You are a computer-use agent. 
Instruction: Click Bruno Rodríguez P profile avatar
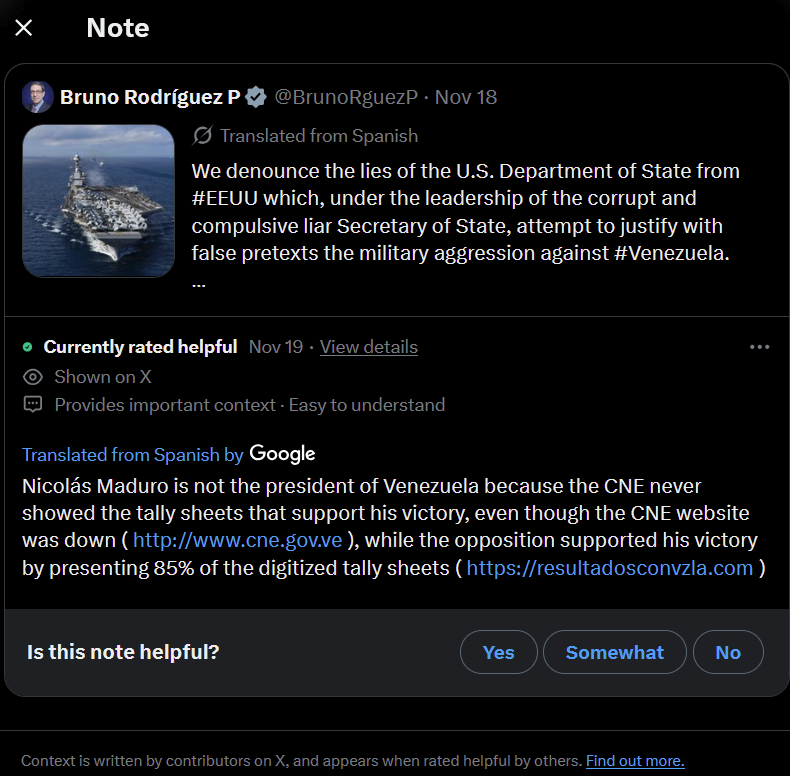tap(38, 97)
